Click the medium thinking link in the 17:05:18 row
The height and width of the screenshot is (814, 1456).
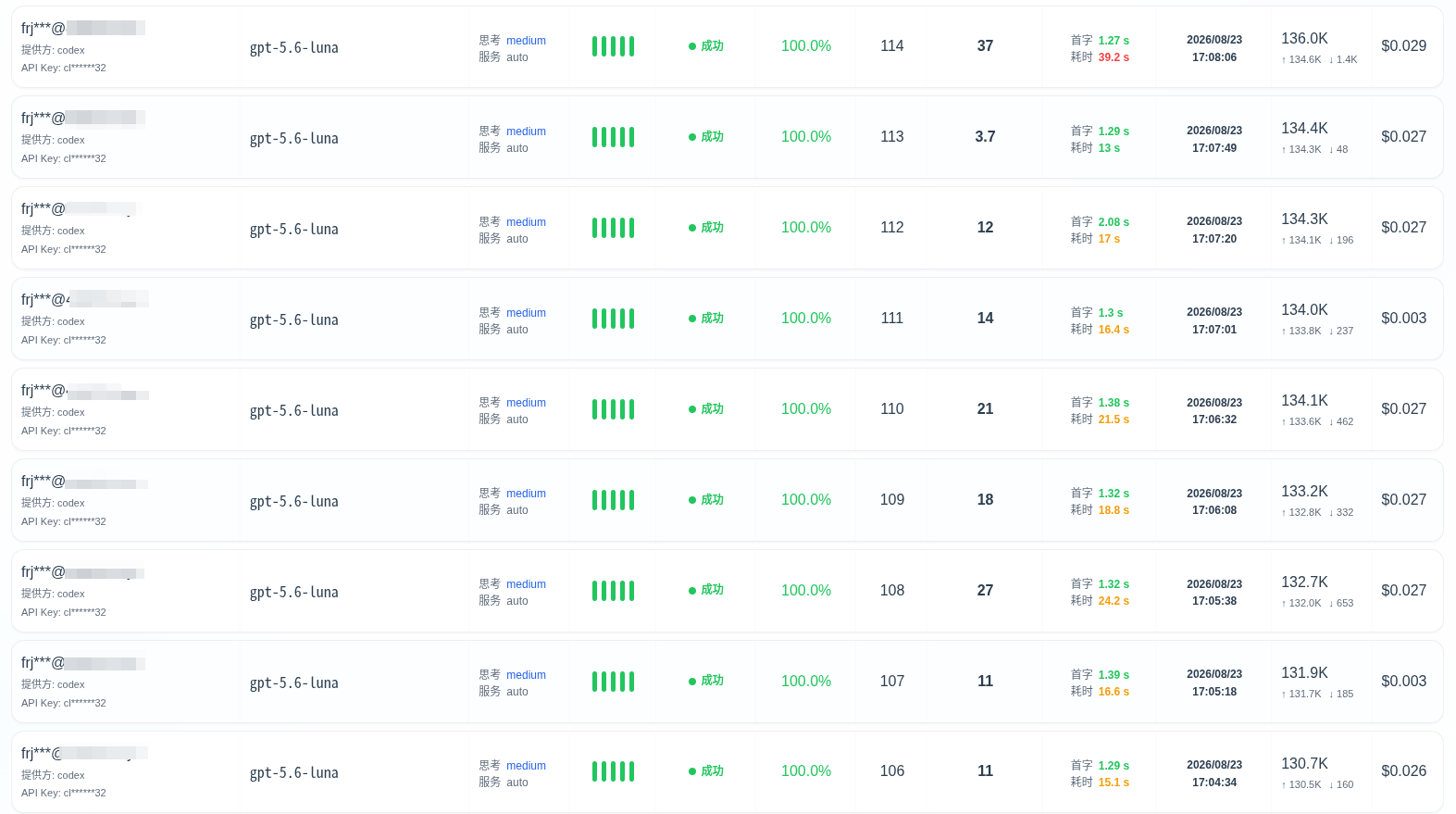click(526, 675)
